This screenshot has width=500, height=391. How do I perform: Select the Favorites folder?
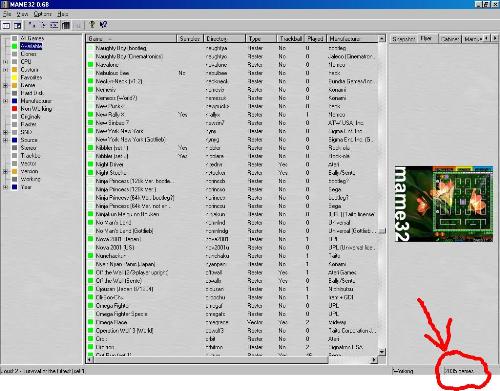[x=31, y=77]
